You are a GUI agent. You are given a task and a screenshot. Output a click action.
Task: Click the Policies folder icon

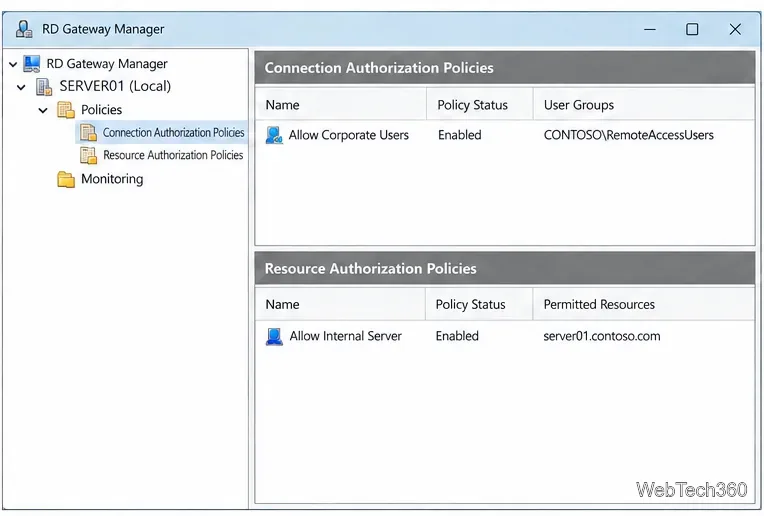tap(66, 110)
